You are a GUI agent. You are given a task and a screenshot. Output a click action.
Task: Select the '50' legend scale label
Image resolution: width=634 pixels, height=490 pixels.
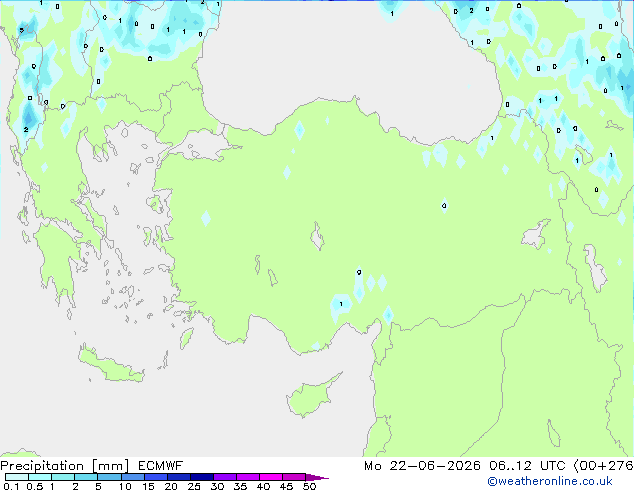[309, 486]
